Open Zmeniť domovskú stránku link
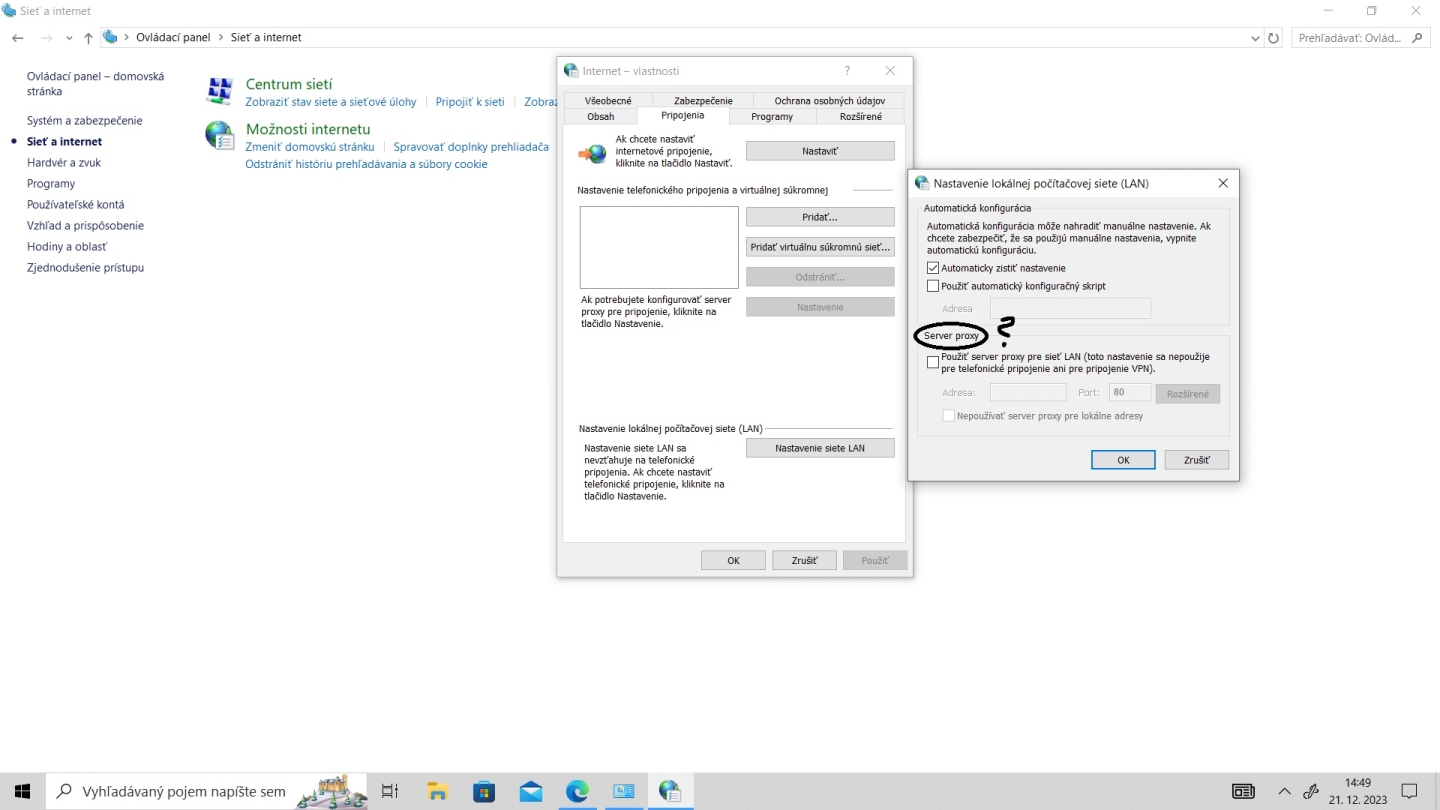The width and height of the screenshot is (1440, 810). click(x=310, y=147)
